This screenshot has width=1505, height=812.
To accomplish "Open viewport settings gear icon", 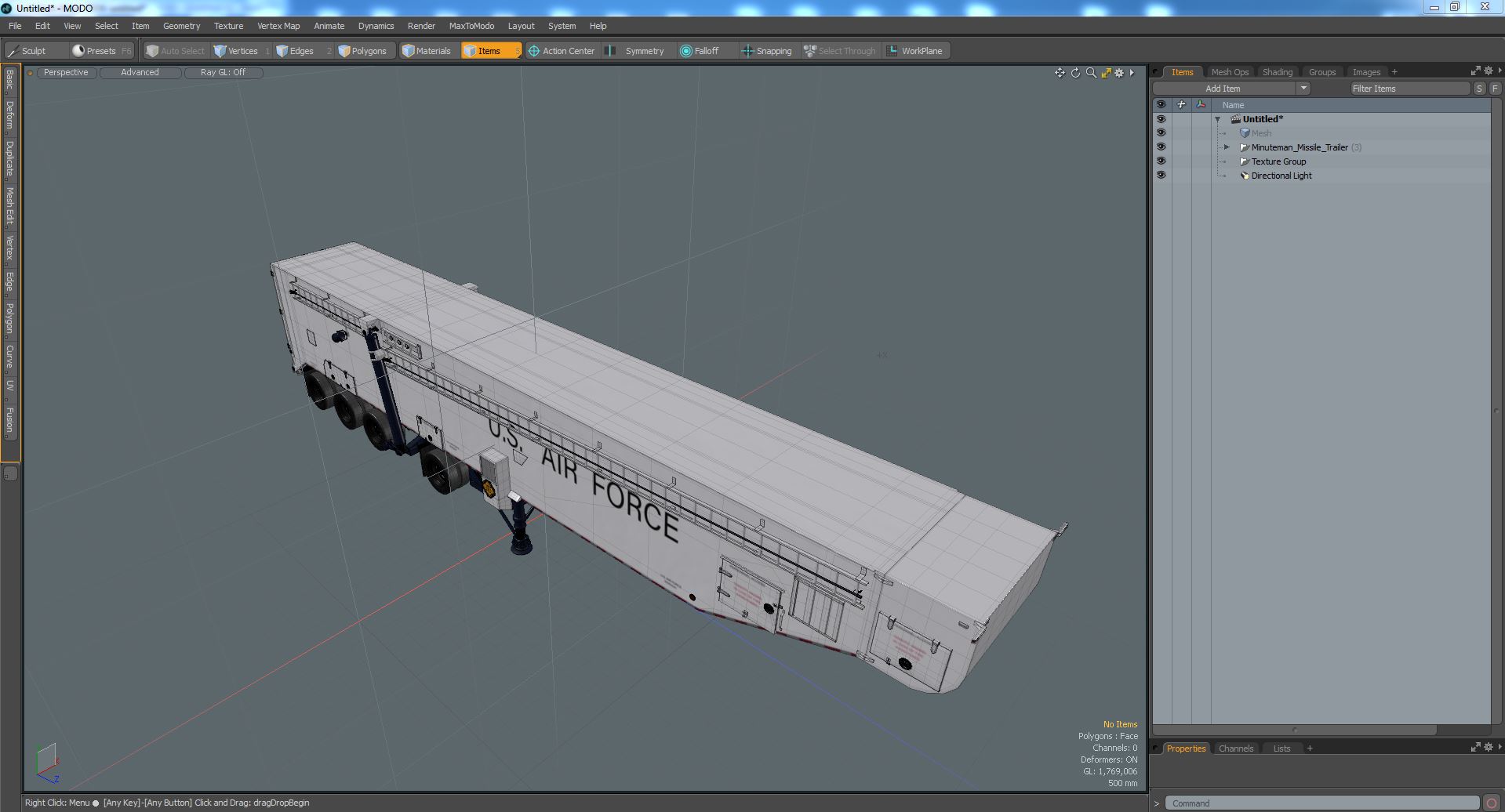I will 1119,73.
